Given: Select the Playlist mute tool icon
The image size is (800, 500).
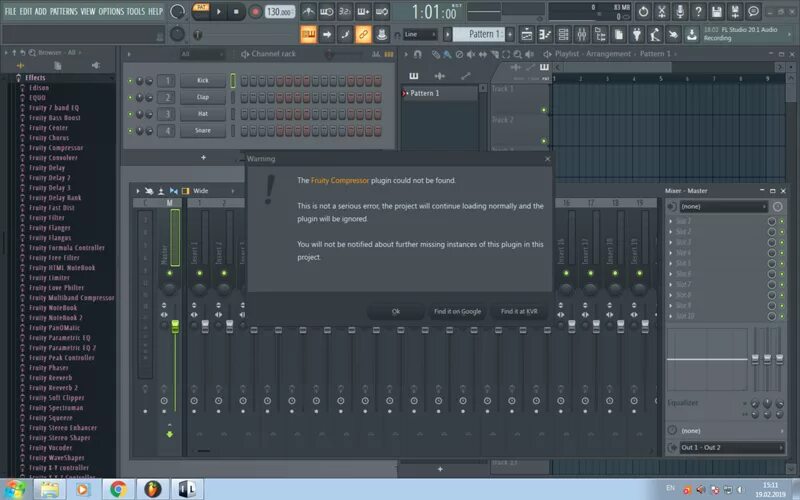Looking at the screenshot, I should pyautogui.click(x=471, y=54).
